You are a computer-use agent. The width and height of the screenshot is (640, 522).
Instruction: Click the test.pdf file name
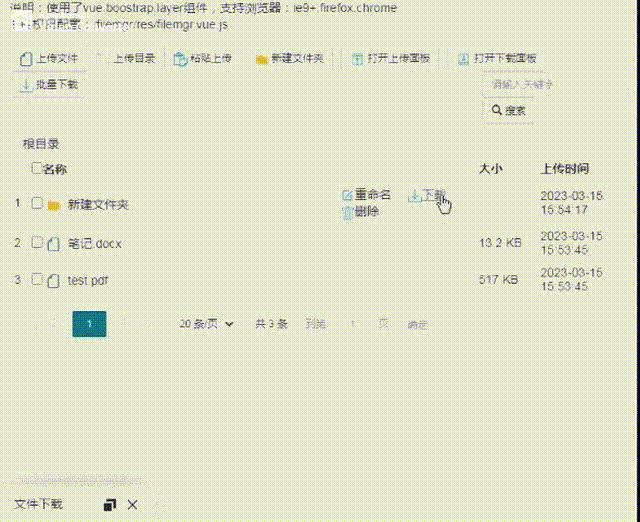[x=88, y=280]
